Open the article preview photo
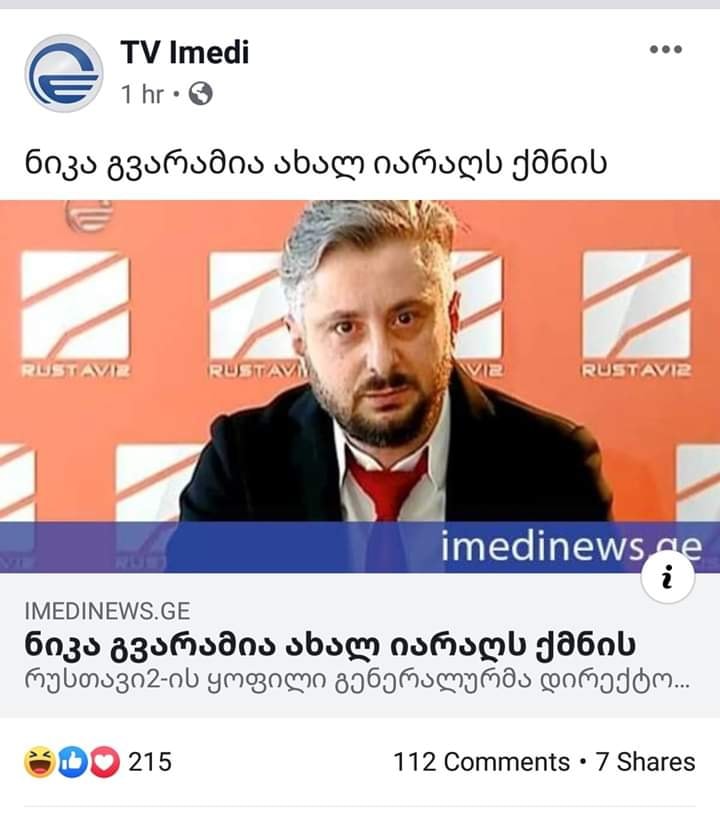The height and width of the screenshot is (822, 720). point(360,386)
